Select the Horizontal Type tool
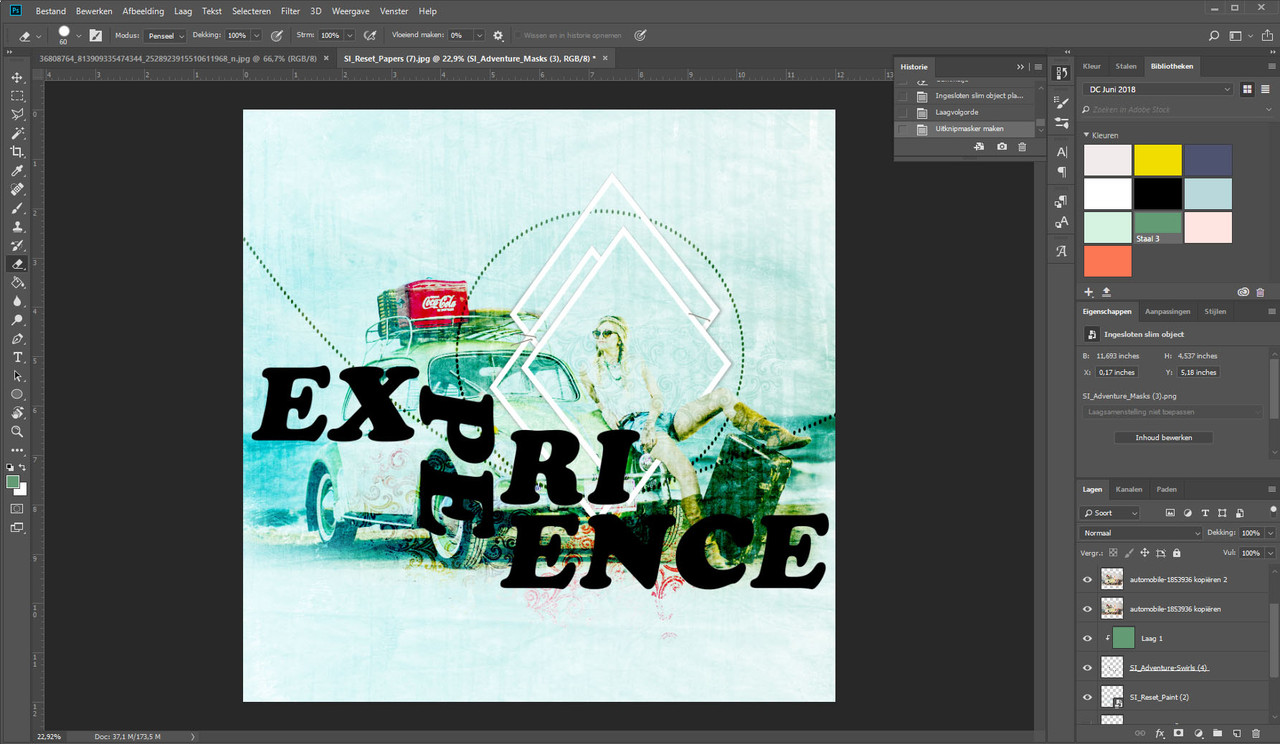 click(17, 358)
